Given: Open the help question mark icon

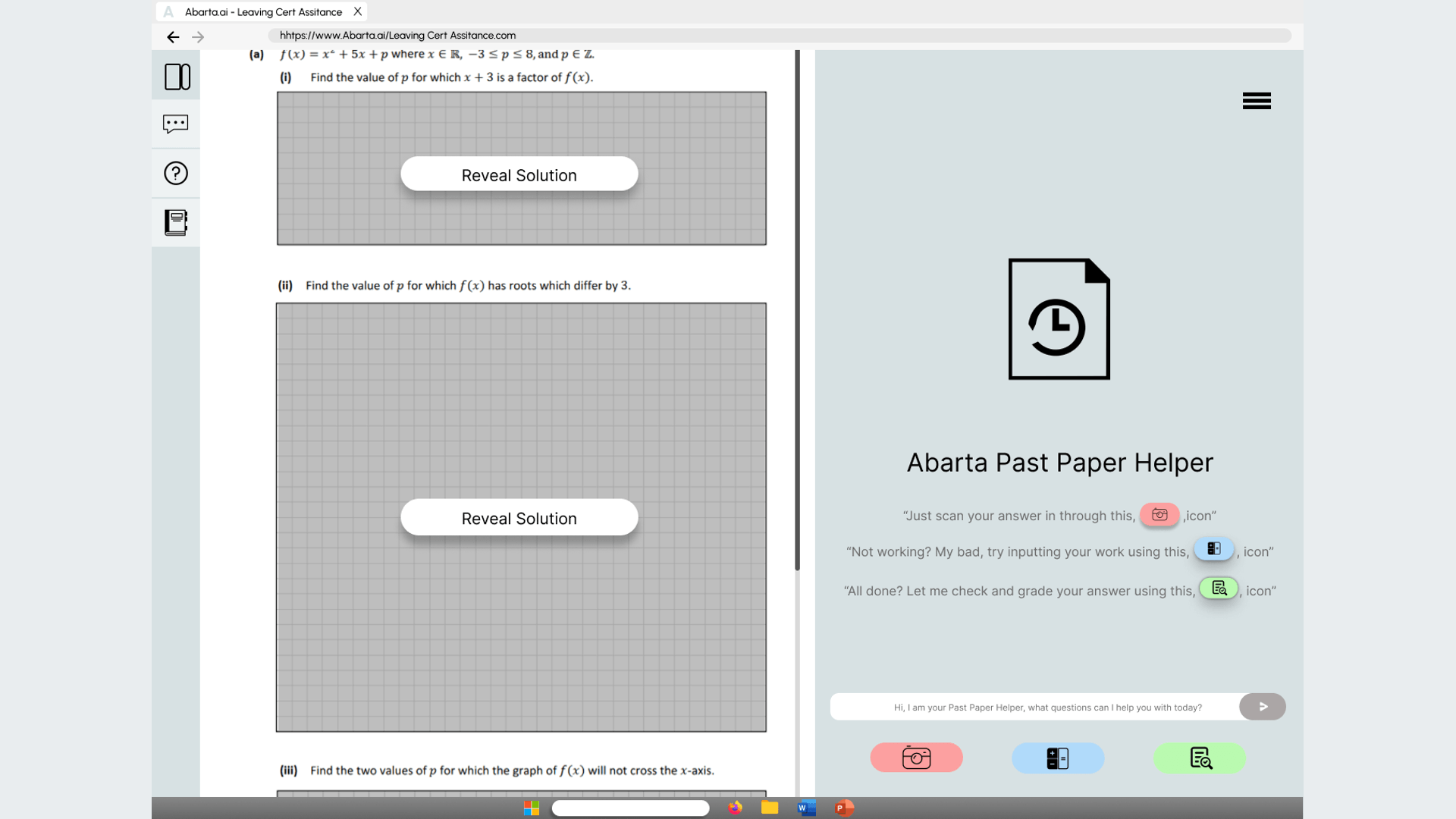Looking at the screenshot, I should coord(176,173).
